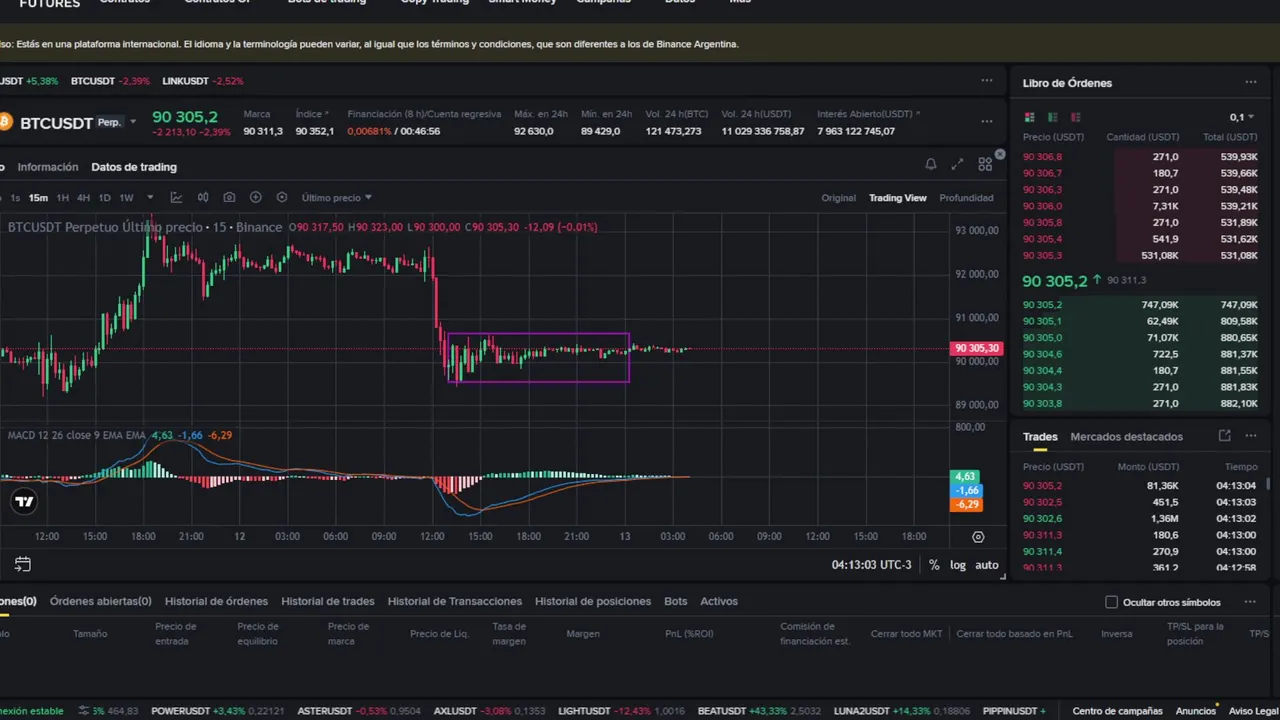Switch chart to Profundidad view
Screen dimensions: 1280x720
tap(967, 198)
